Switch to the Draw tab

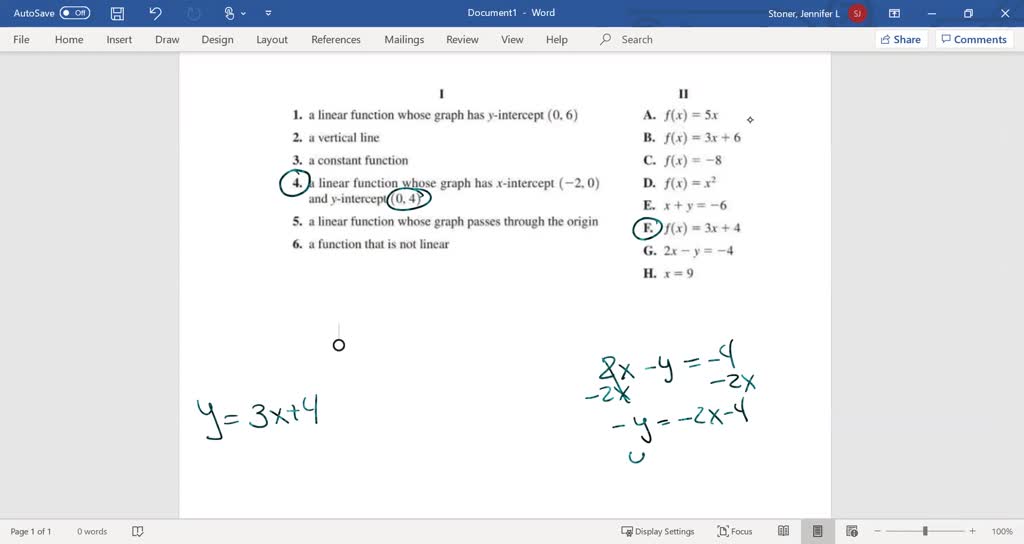click(x=167, y=39)
